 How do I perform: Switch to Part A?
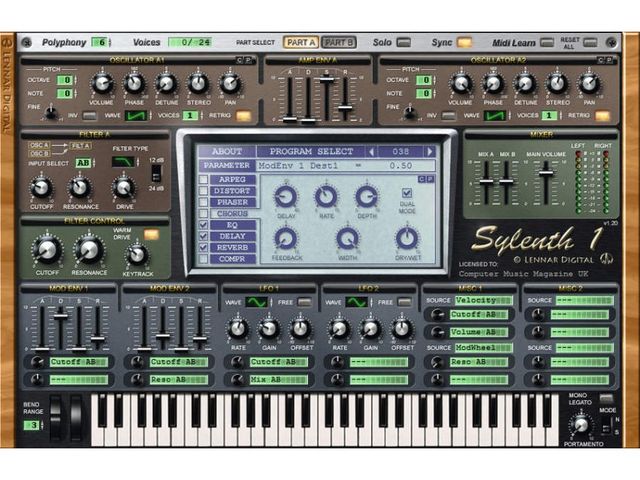(x=301, y=42)
